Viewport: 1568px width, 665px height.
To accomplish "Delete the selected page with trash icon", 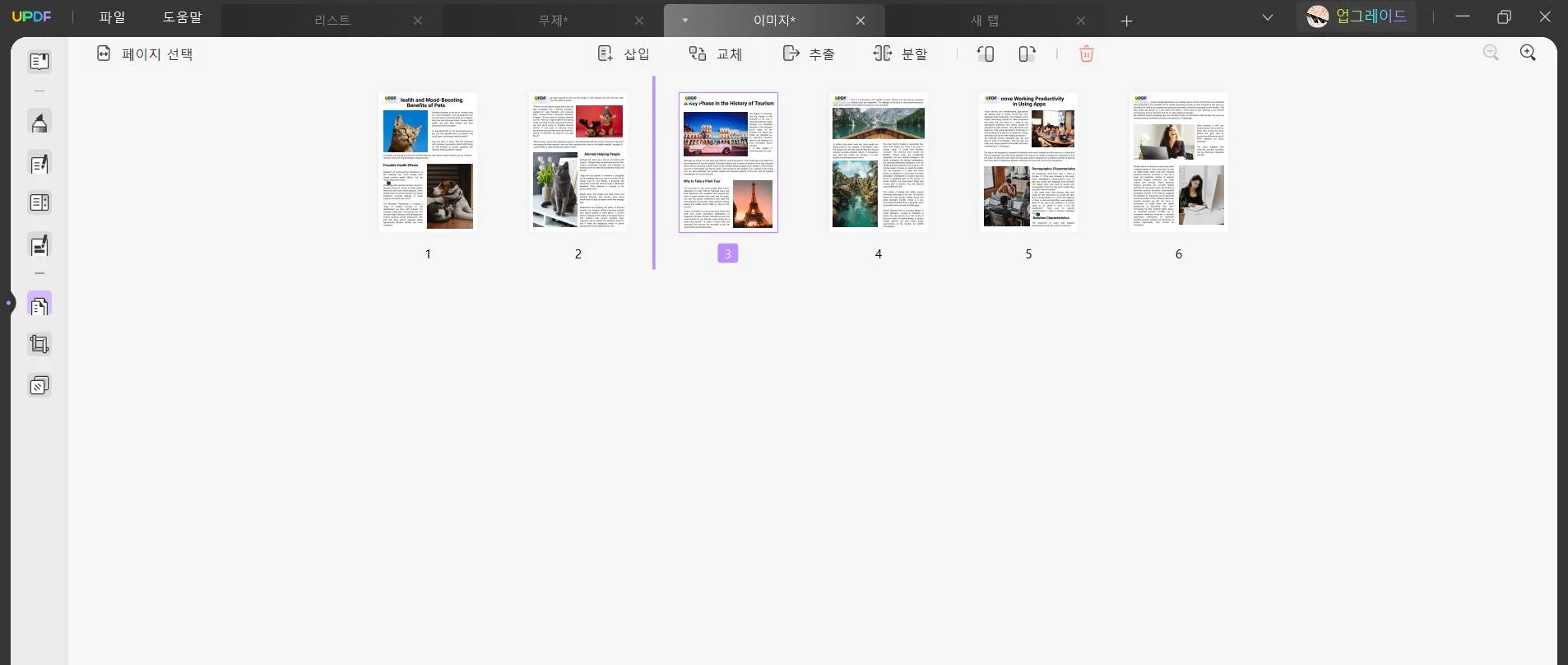I will click(1087, 54).
